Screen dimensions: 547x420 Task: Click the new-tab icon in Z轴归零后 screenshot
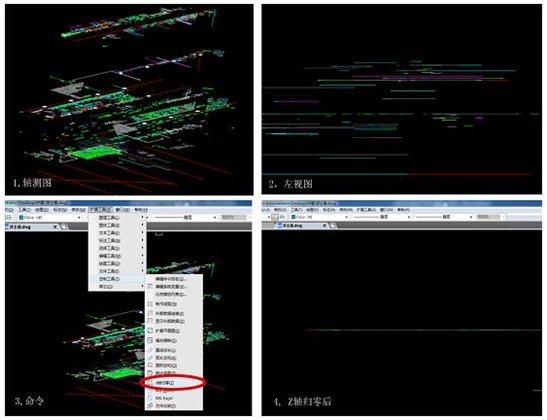[334, 226]
